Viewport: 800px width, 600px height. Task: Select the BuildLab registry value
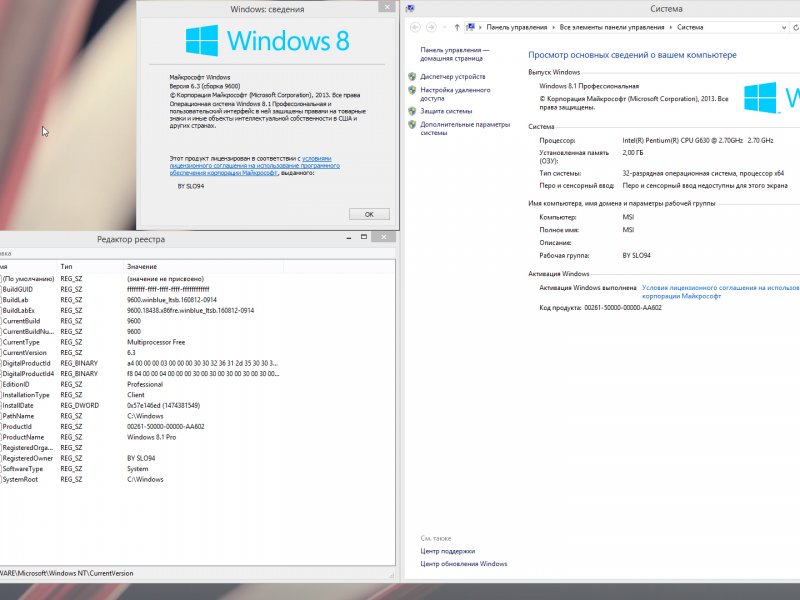15,300
